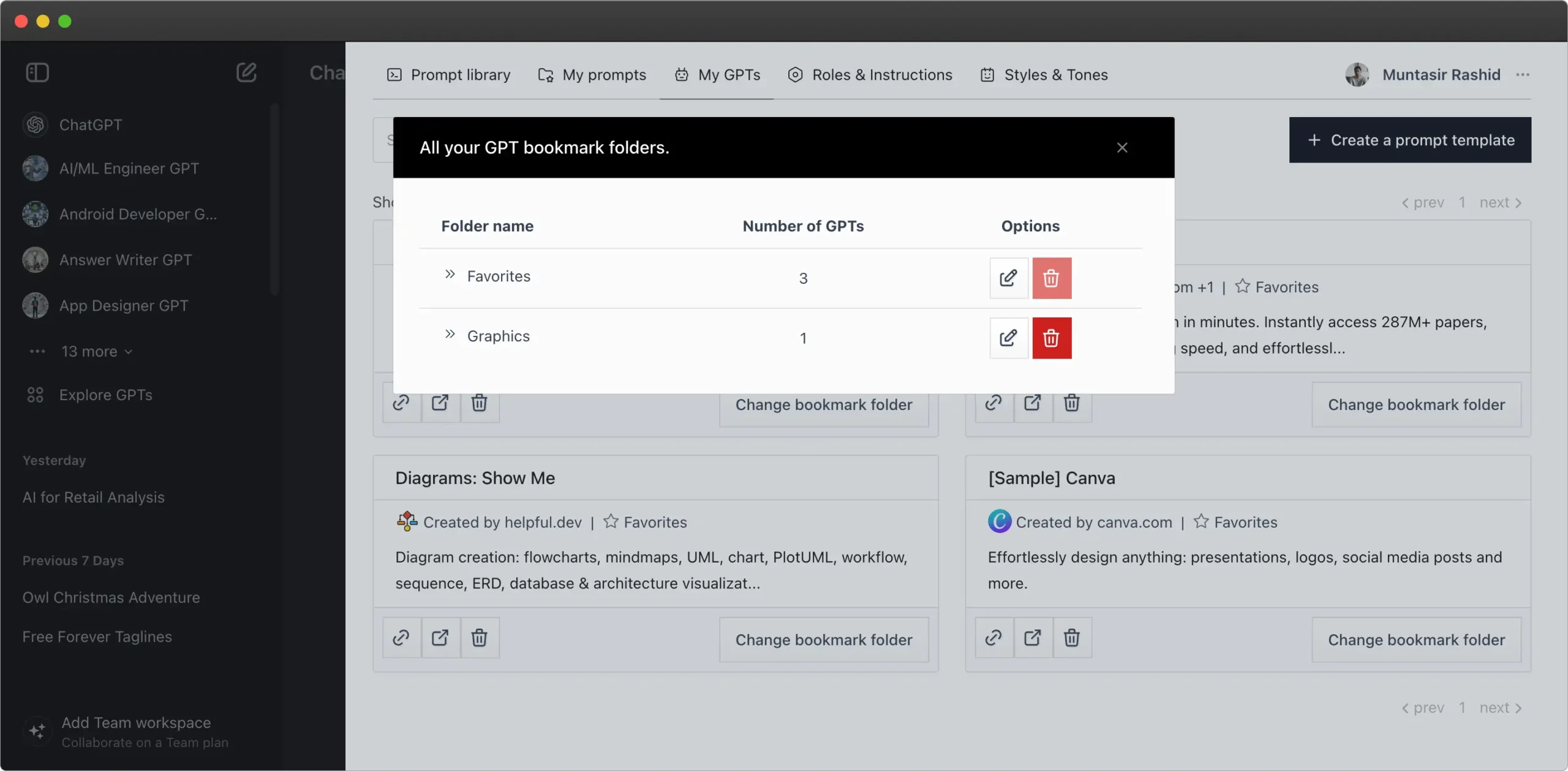This screenshot has width=1568, height=771.
Task: Click the Folder name column header
Action: click(x=487, y=226)
